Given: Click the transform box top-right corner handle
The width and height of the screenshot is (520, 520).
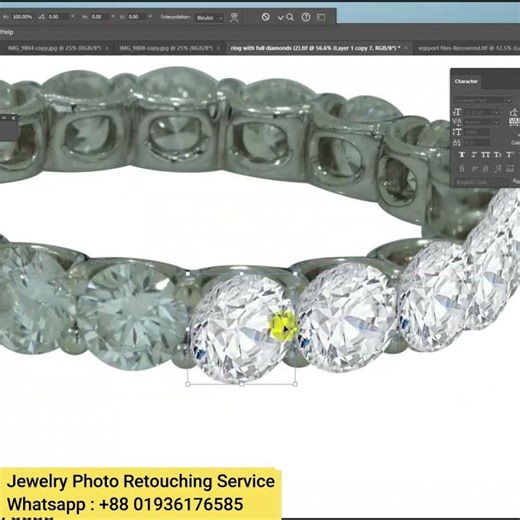Looking at the screenshot, I should pyautogui.click(x=295, y=274).
